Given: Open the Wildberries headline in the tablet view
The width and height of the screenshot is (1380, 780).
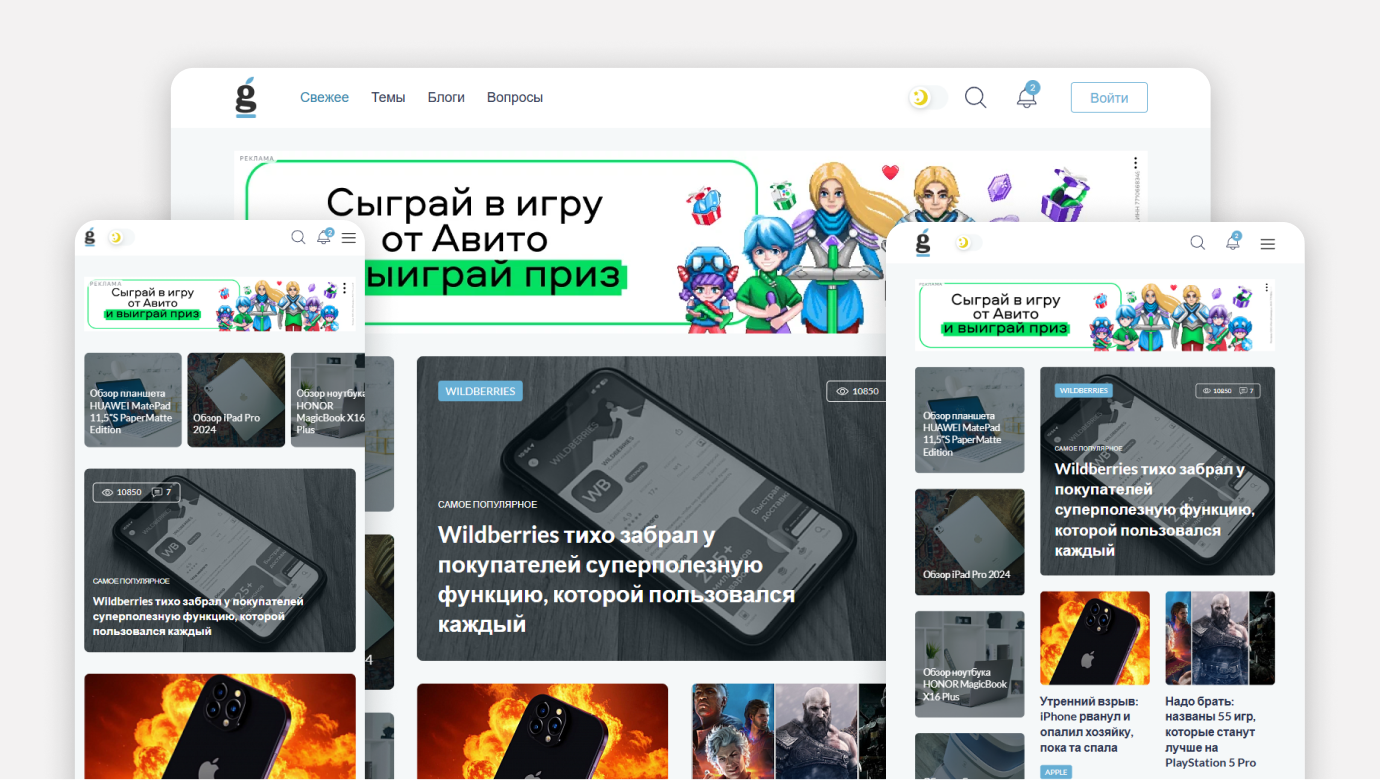Looking at the screenshot, I should [x=1155, y=510].
